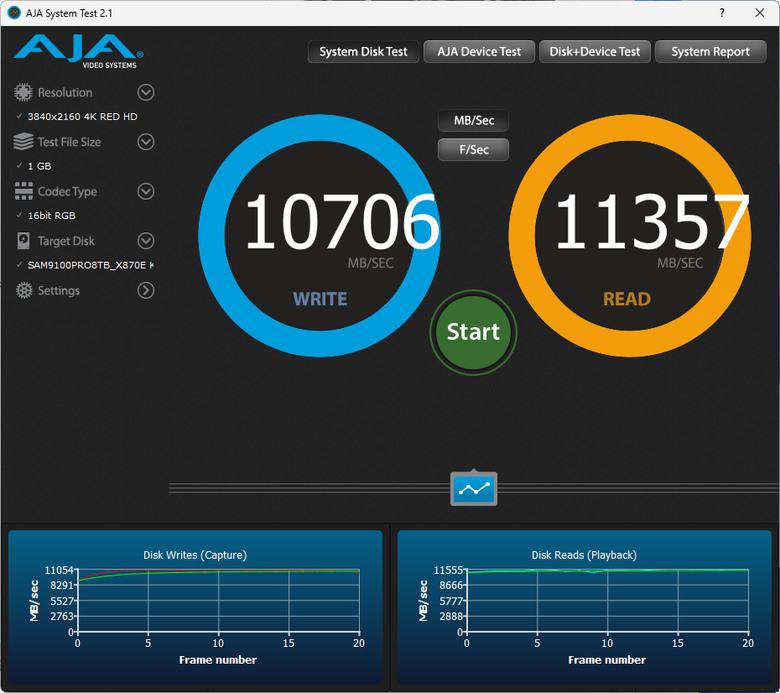Screen dimensions: 780x693
Task: Open help with the question mark button
Action: [x=722, y=13]
